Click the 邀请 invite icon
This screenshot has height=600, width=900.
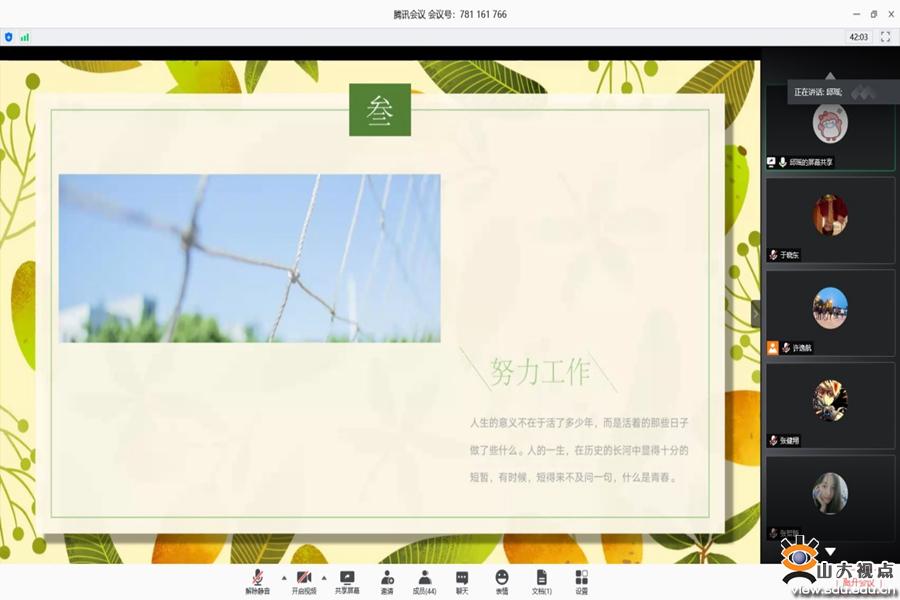tap(387, 580)
